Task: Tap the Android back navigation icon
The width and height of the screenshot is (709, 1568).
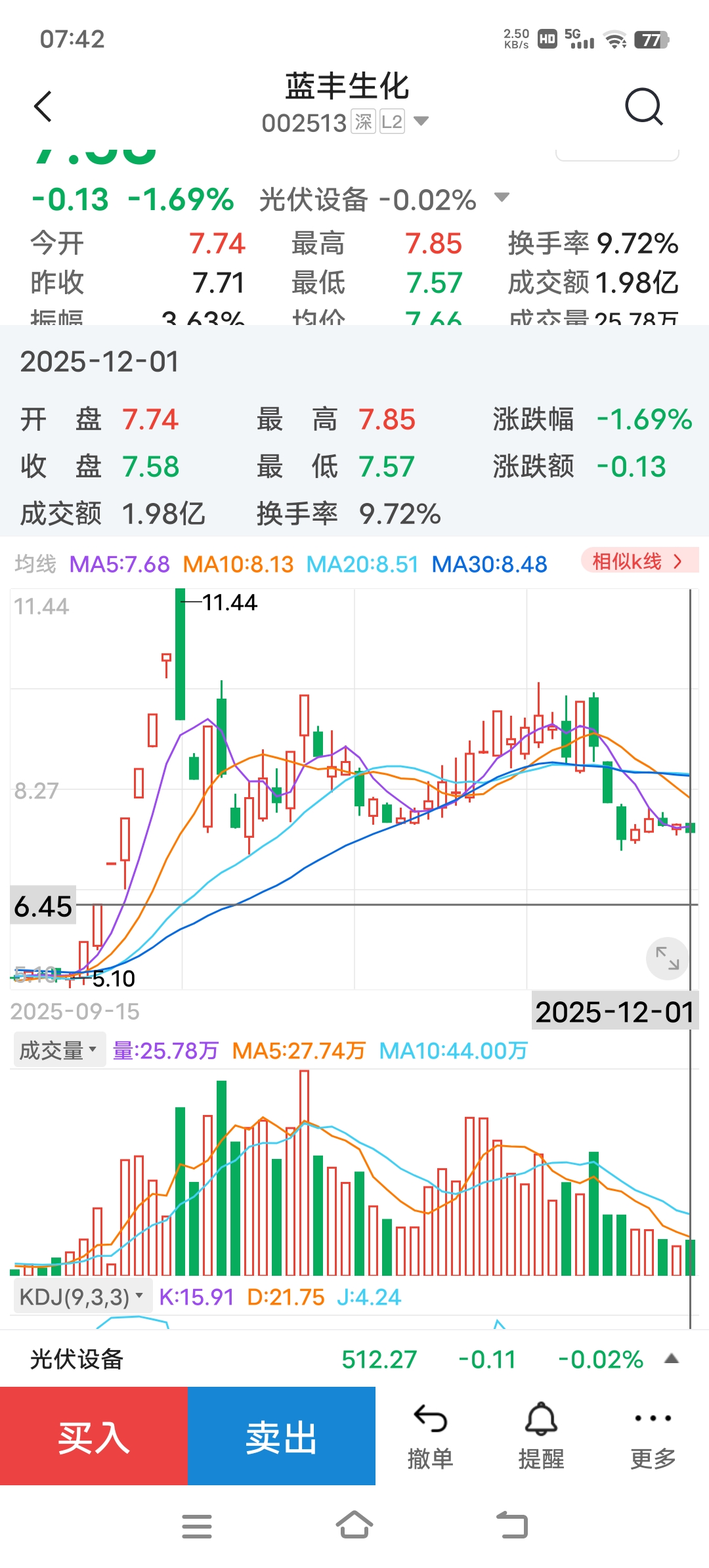Action: pos(512,1525)
